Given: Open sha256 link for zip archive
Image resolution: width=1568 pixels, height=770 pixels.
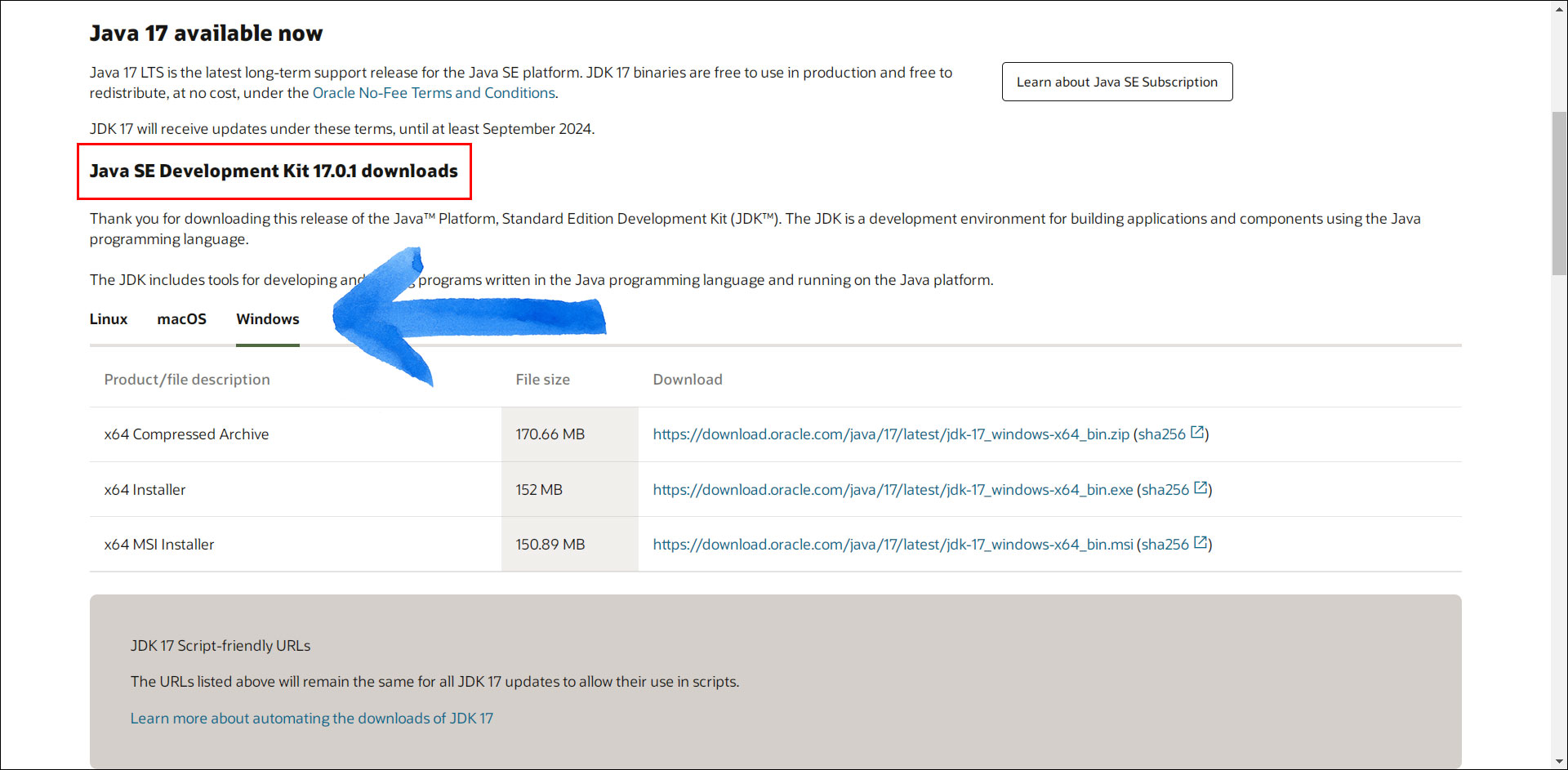Looking at the screenshot, I should point(1161,434).
